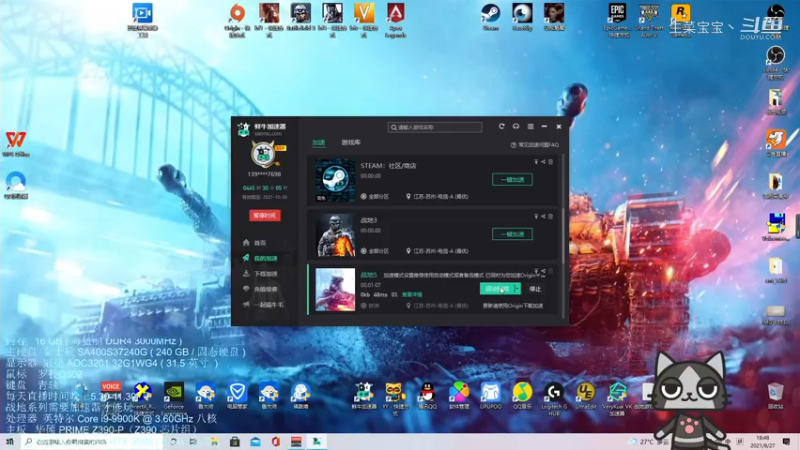Open the Windows Start menu
The width and height of the screenshot is (800, 450).
coord(10,441)
